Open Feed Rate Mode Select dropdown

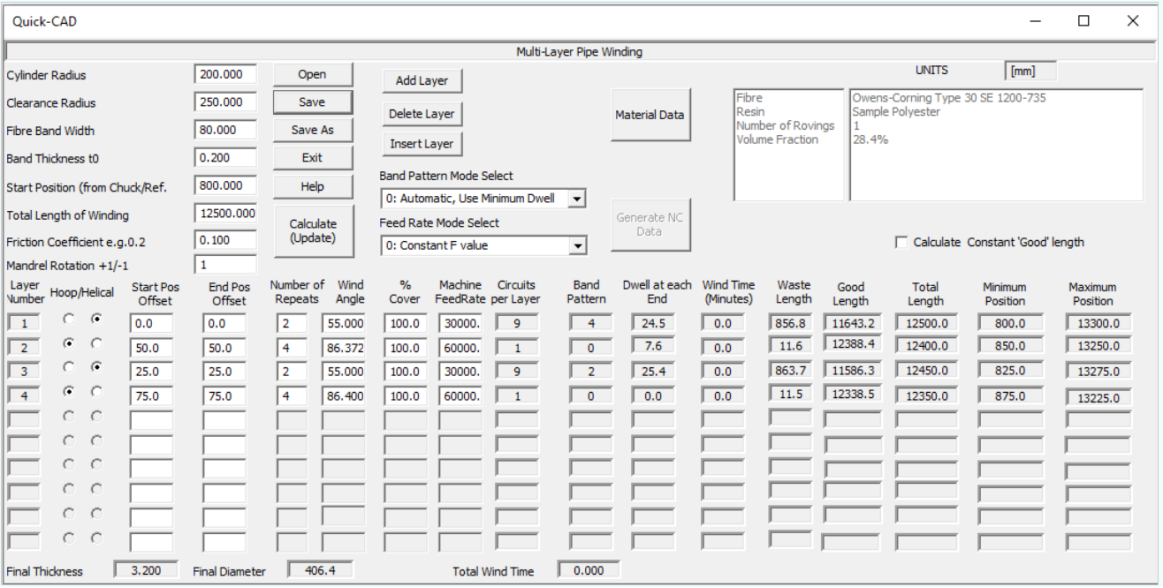coord(579,245)
